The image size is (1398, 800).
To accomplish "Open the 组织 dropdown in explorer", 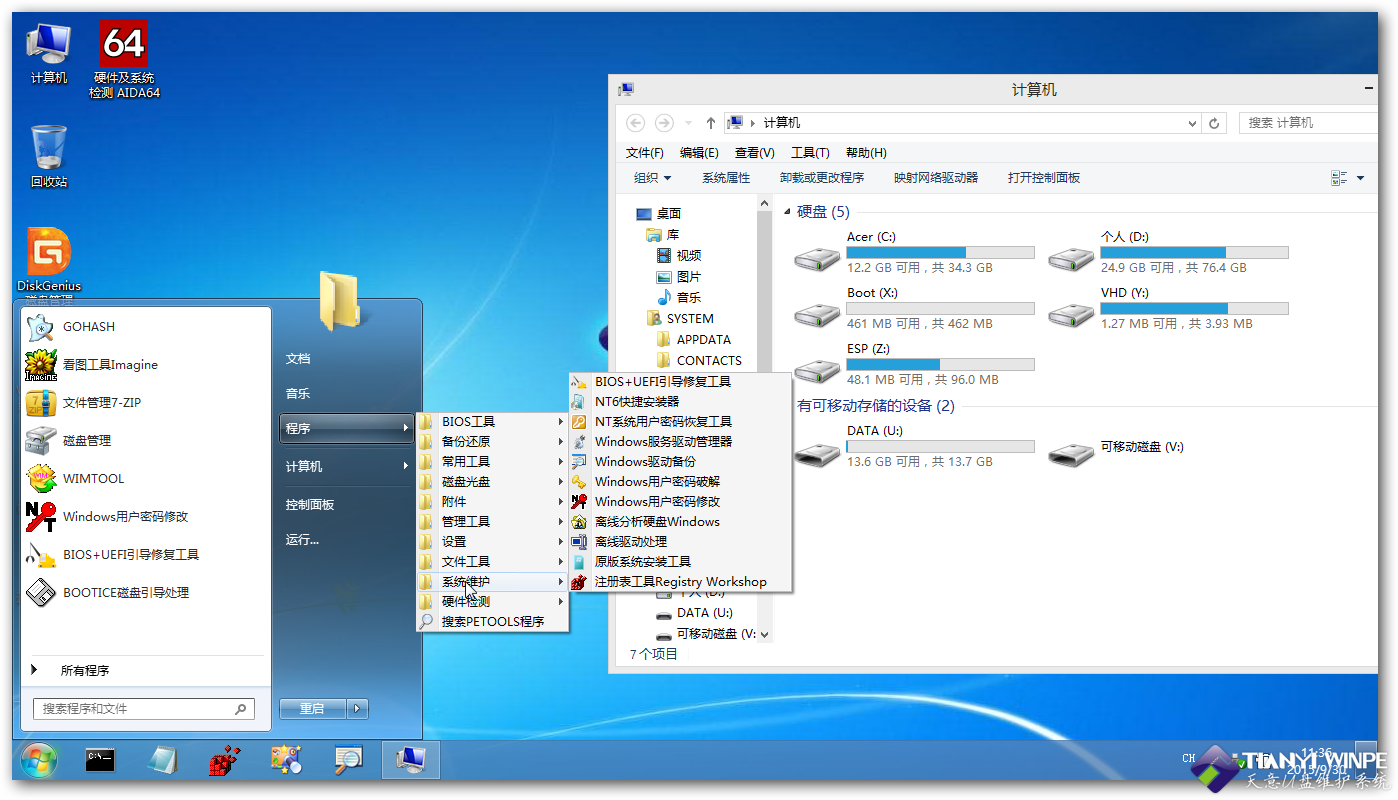I will [x=652, y=177].
